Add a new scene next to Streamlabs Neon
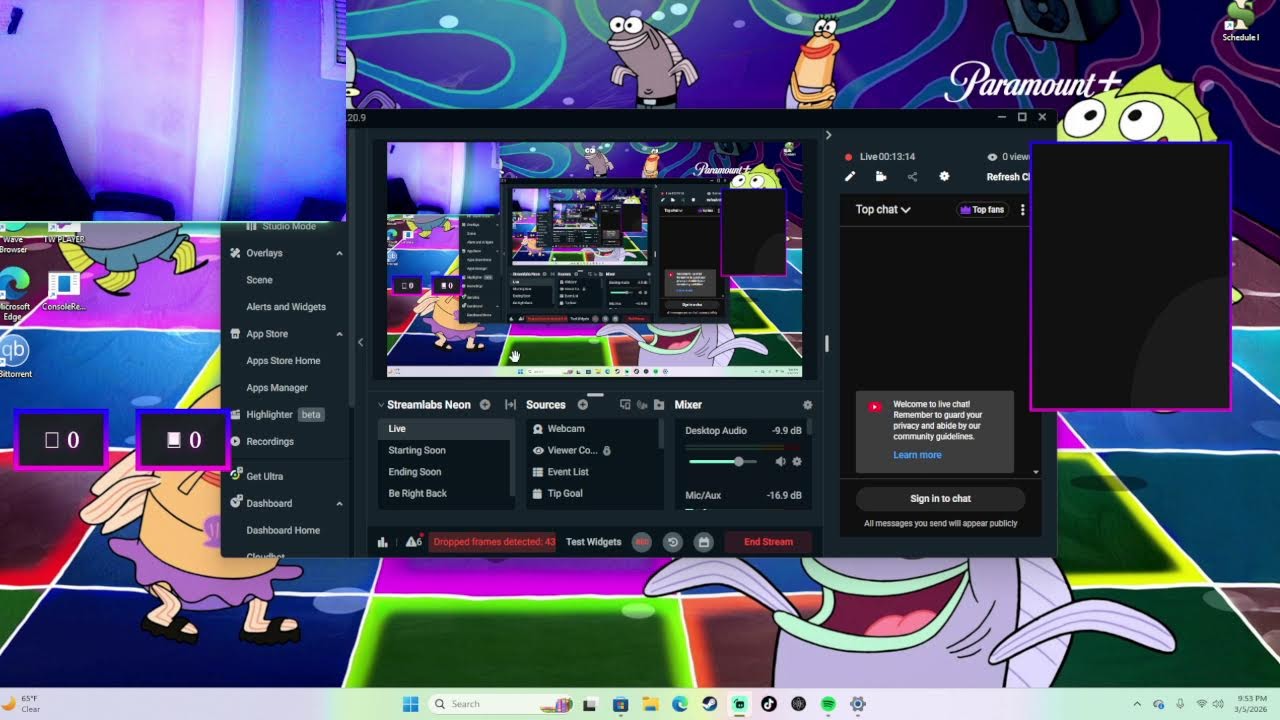 point(485,405)
